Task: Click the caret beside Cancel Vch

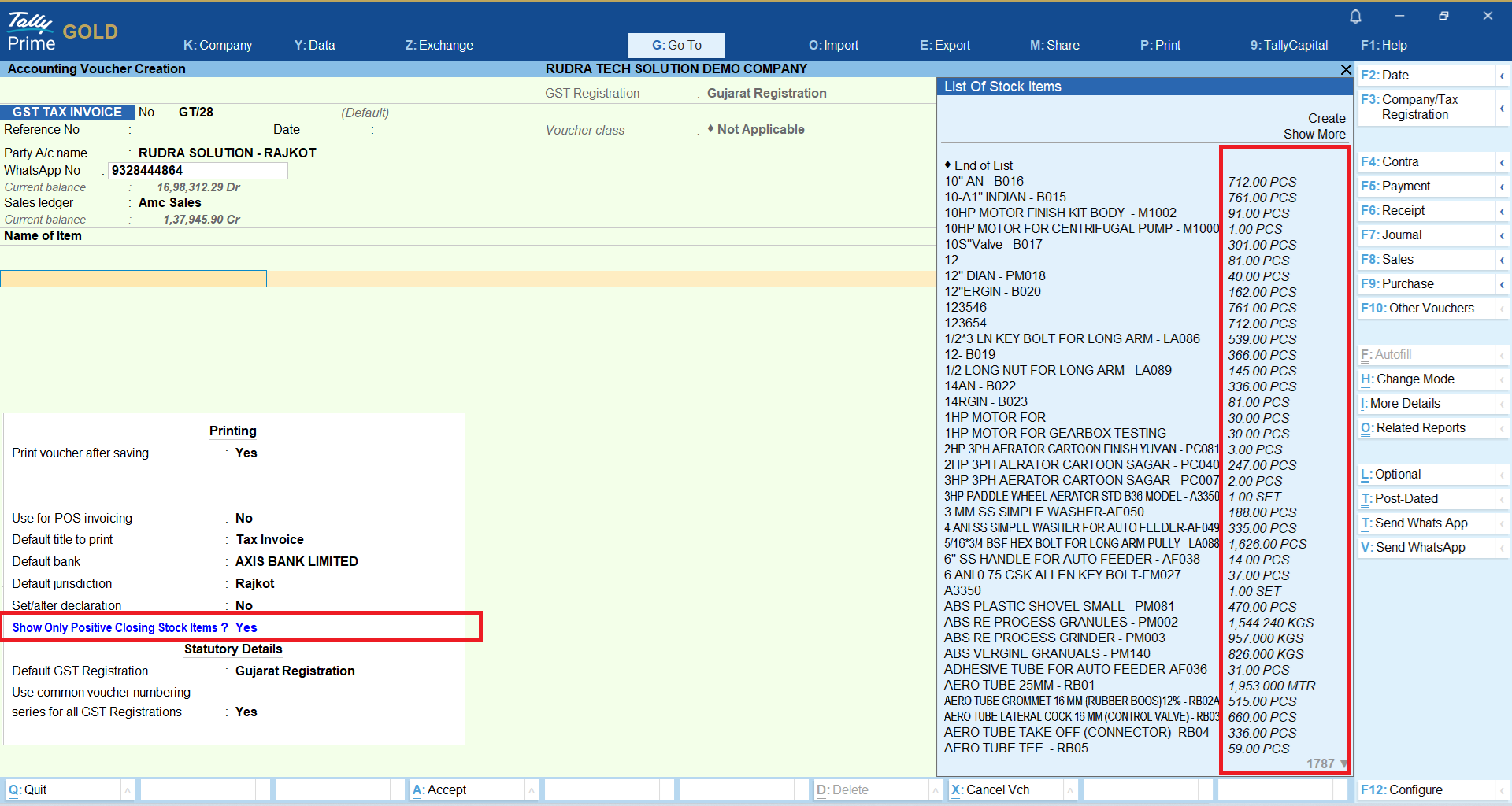Action: tap(1070, 790)
